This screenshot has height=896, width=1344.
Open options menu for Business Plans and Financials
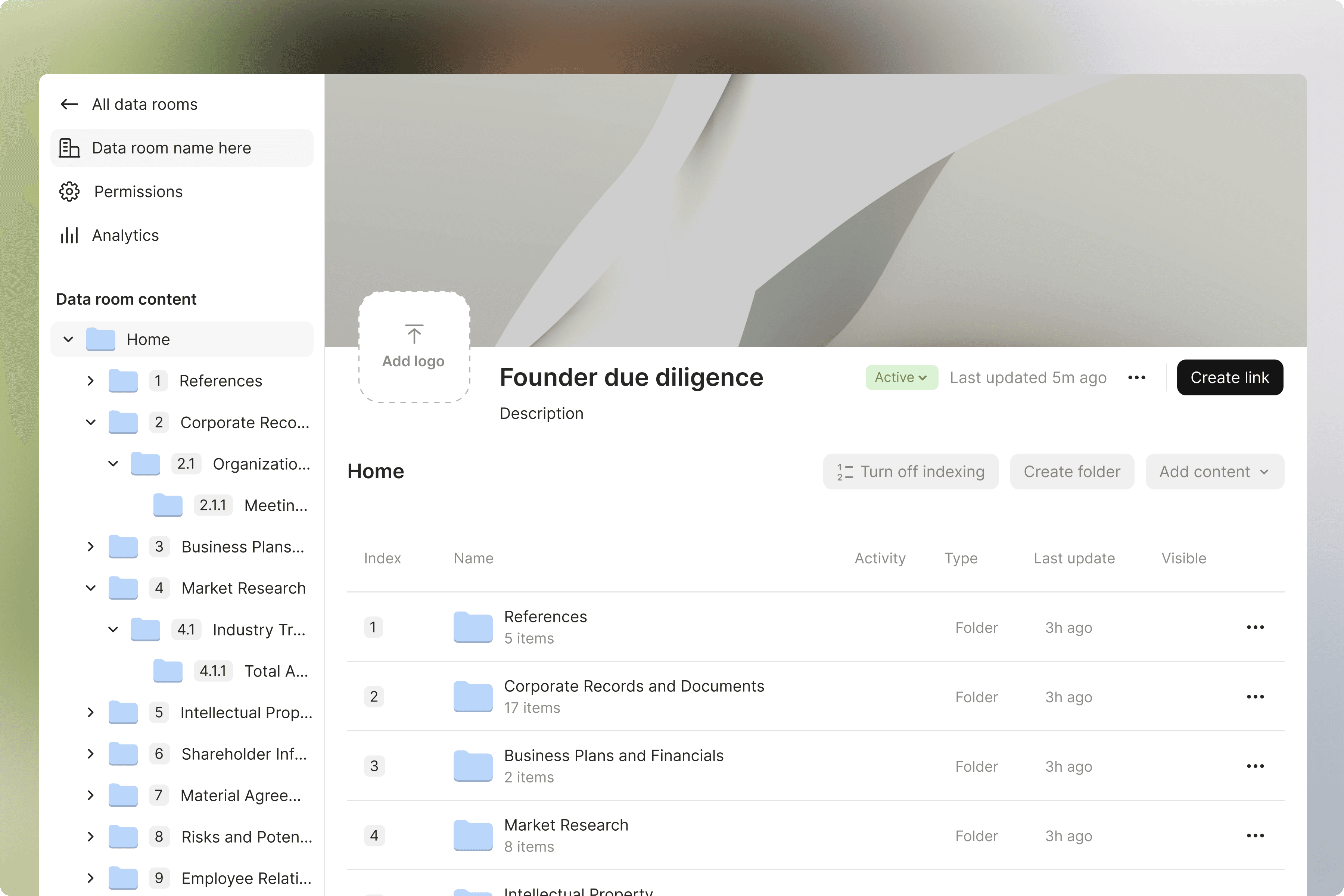click(1255, 766)
